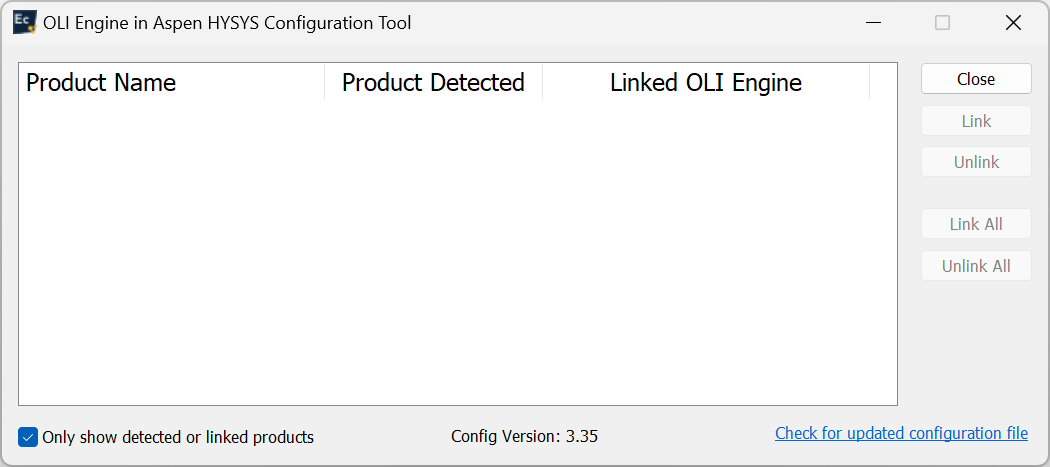Open Check for updated configuration file link
Image resolution: width=1050 pixels, height=467 pixels.
(901, 433)
